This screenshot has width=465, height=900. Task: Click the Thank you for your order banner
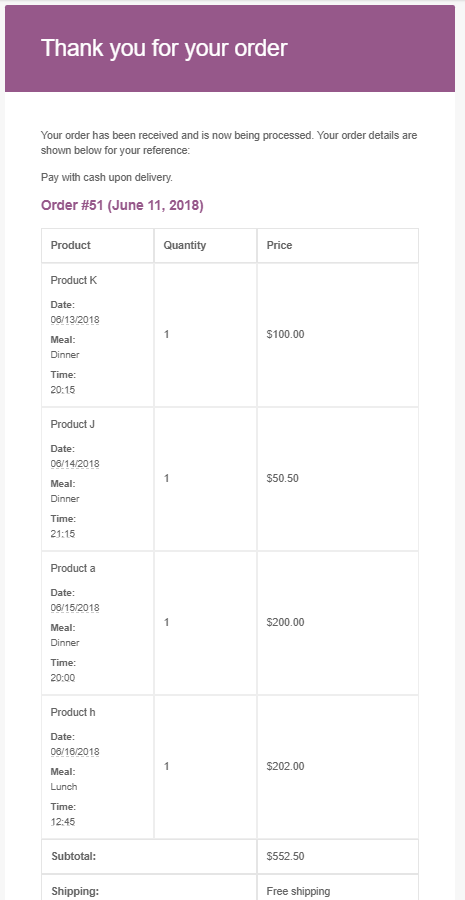pyautogui.click(x=230, y=48)
